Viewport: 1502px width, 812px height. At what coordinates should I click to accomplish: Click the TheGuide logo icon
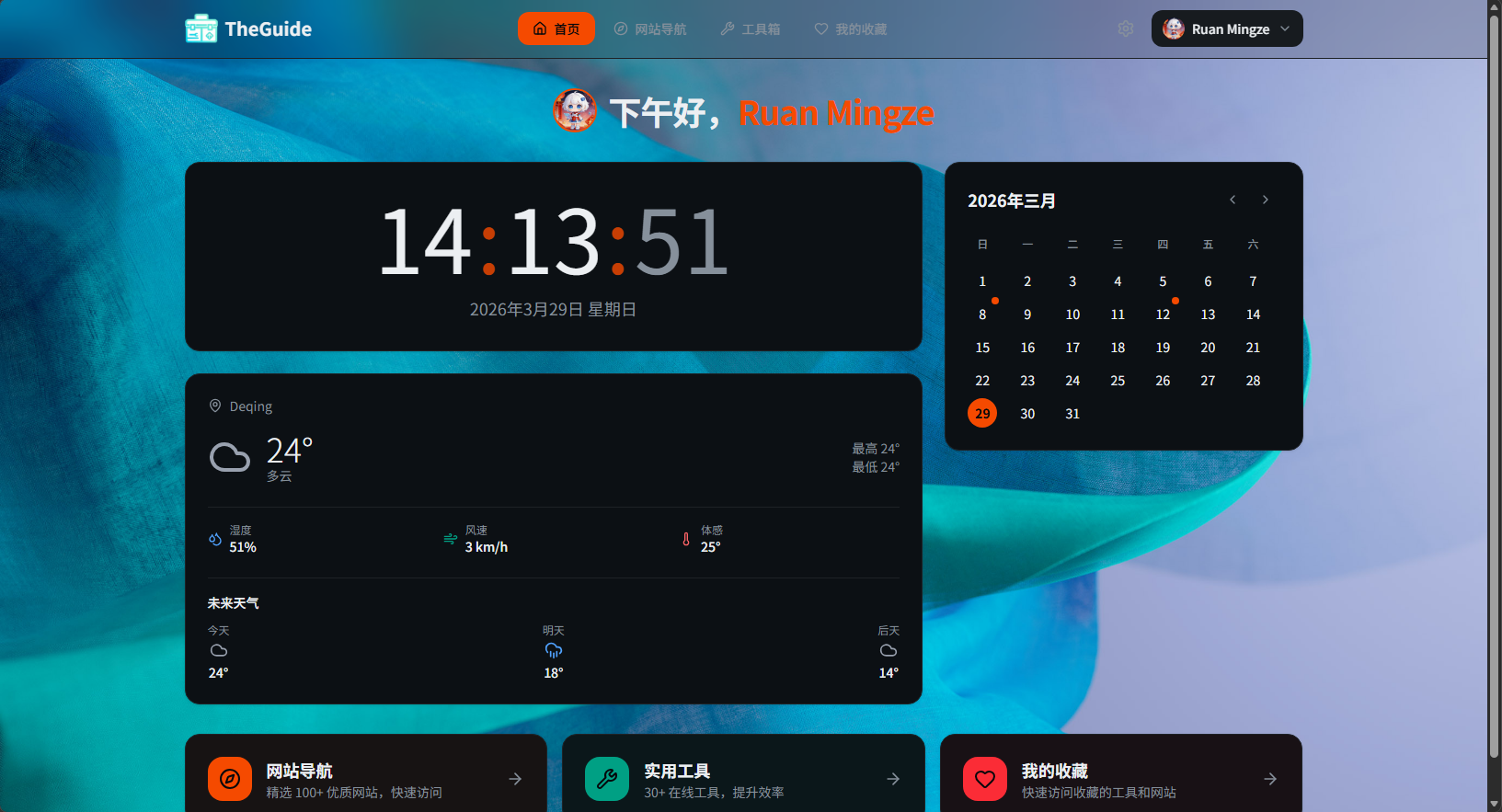coord(201,29)
